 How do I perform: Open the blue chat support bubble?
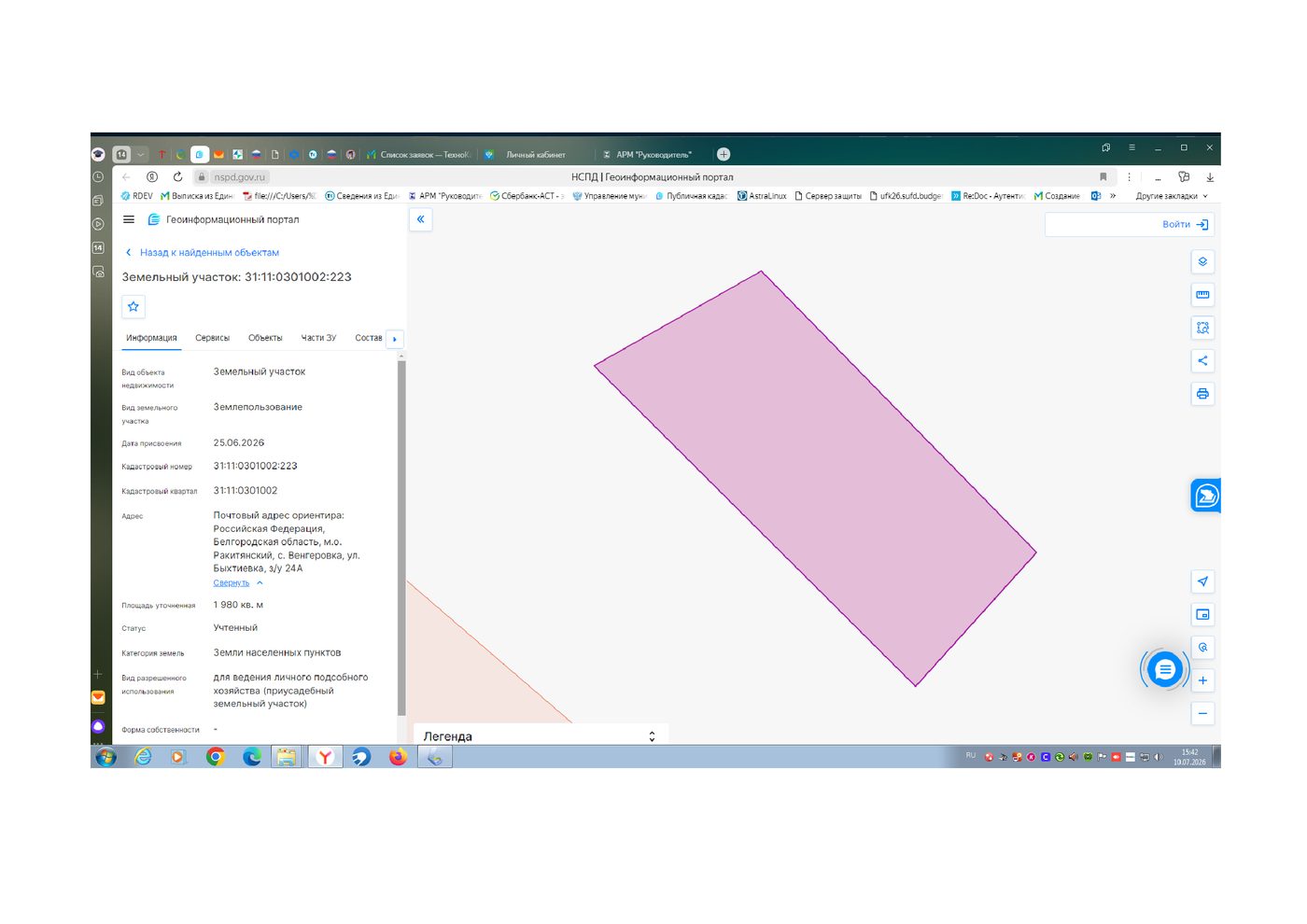(1165, 669)
